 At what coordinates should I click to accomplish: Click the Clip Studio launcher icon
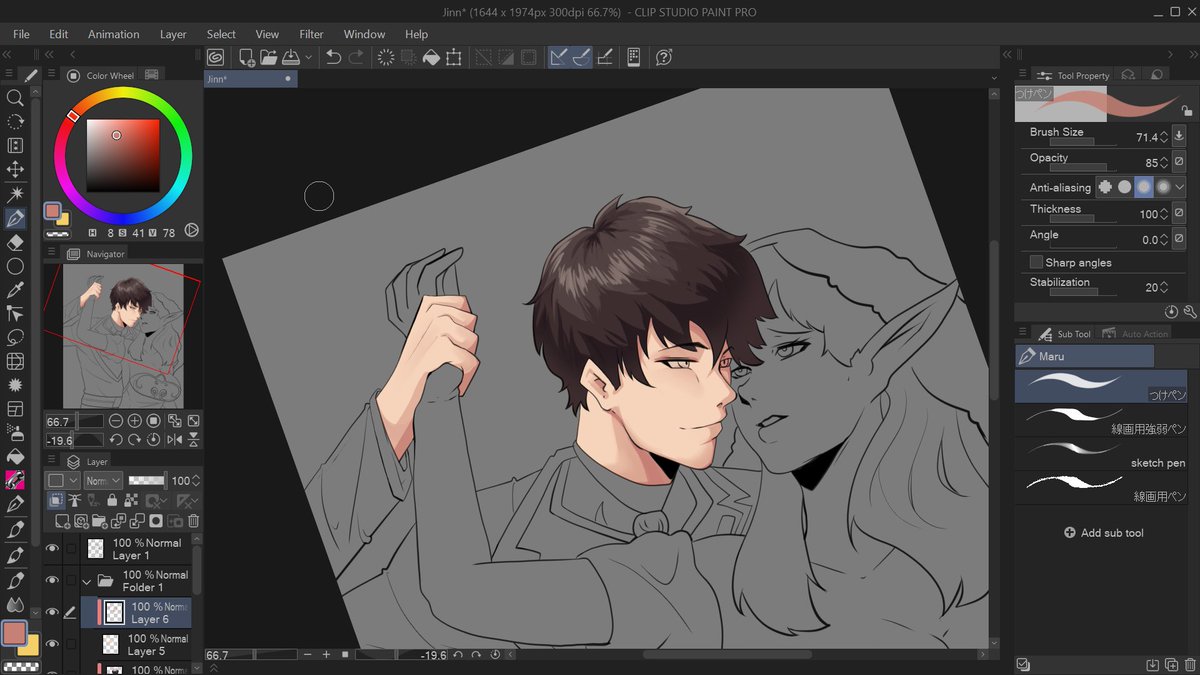pos(215,57)
